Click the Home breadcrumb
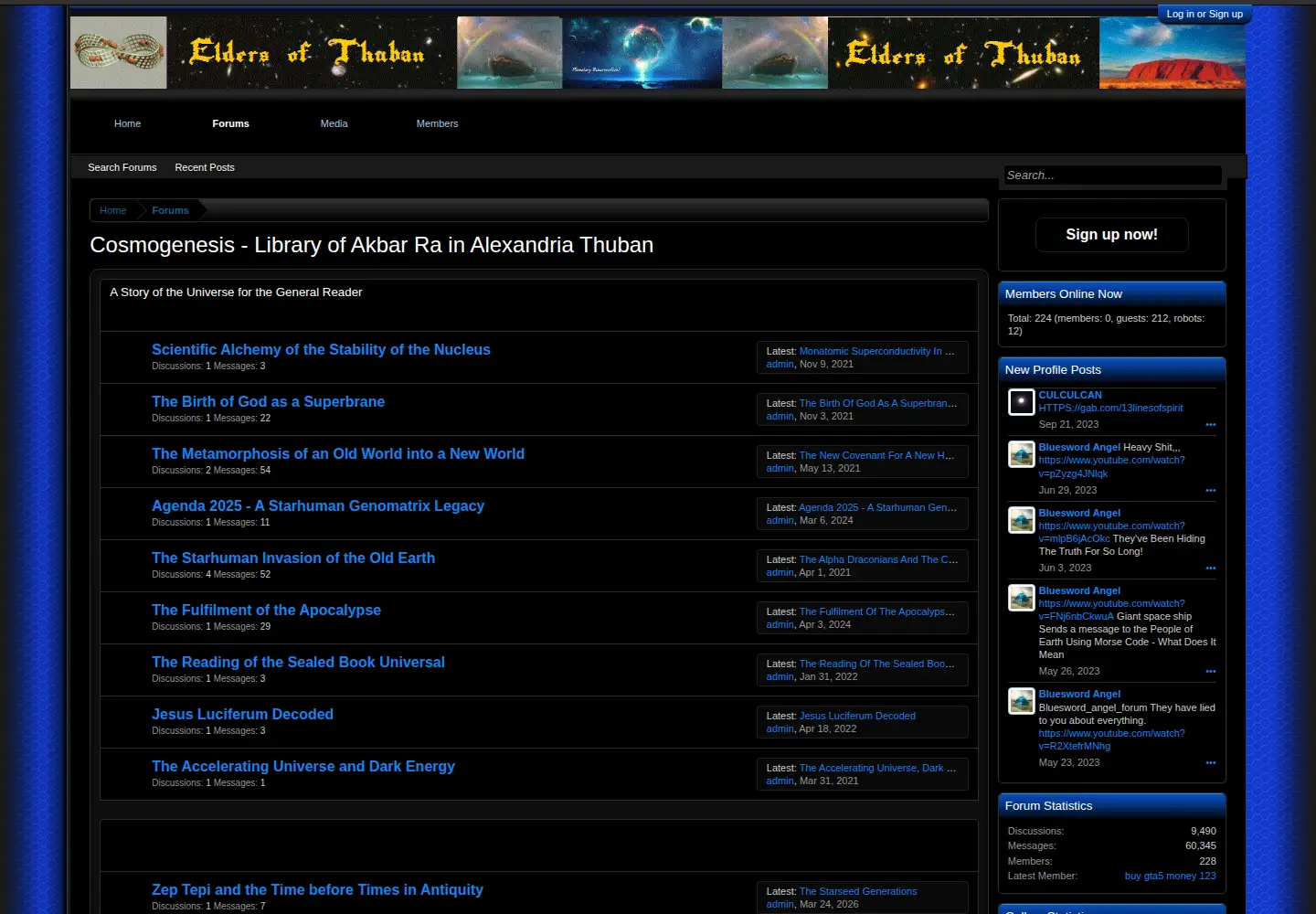 113,210
